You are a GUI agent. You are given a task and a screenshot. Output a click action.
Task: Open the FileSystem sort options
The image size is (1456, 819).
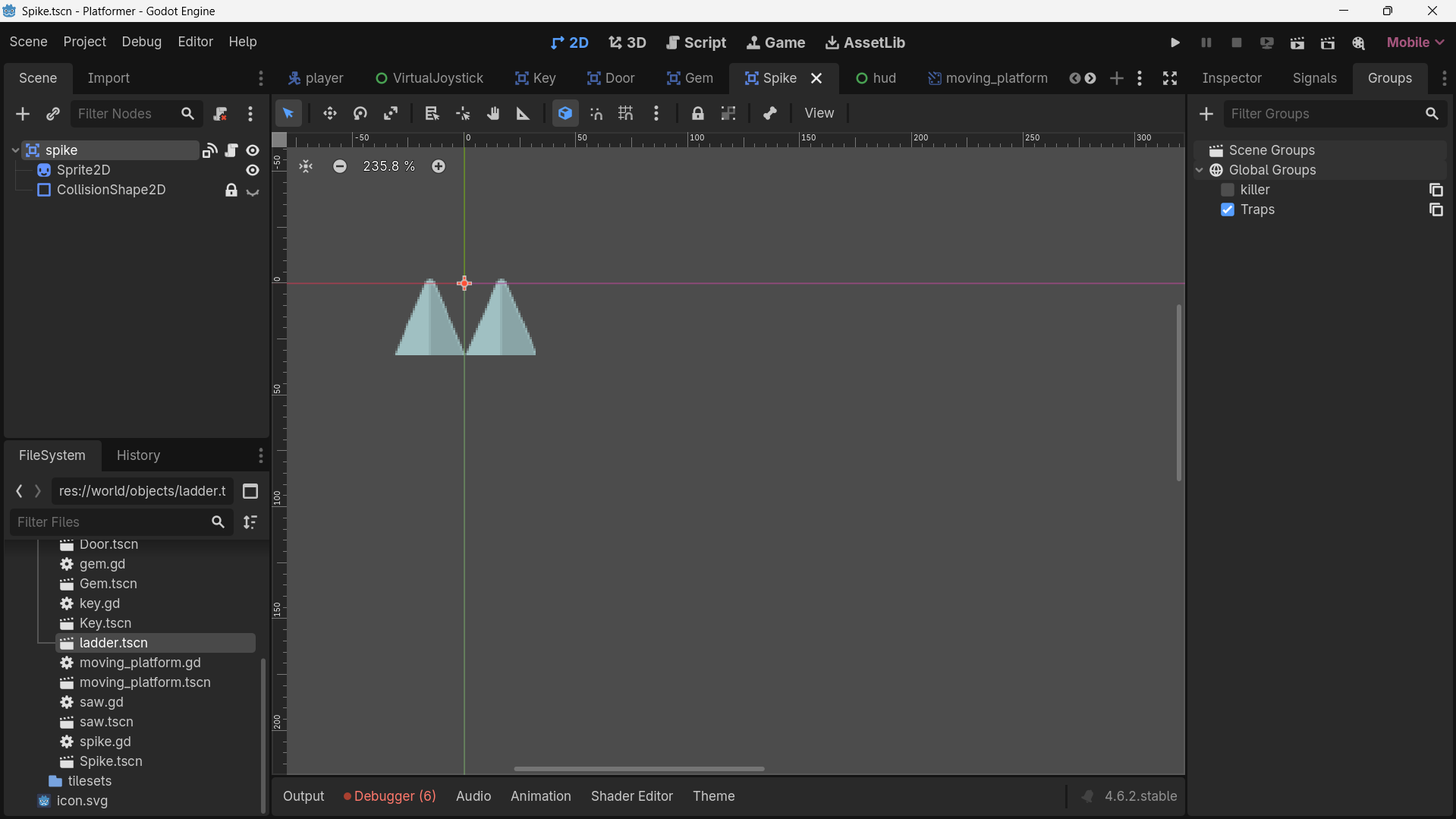[x=250, y=522]
